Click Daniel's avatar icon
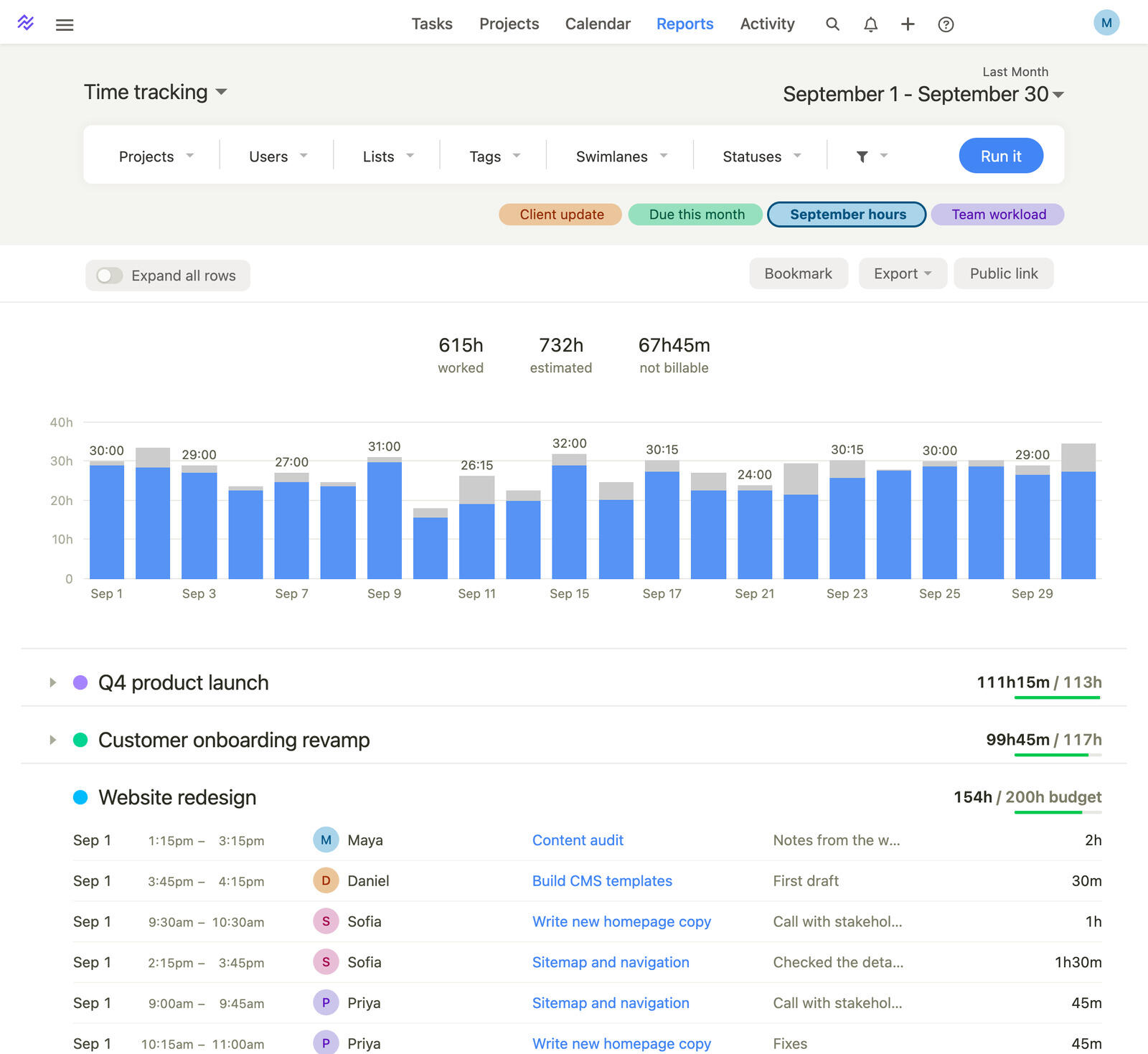Viewport: 1148px width, 1054px height. click(x=326, y=881)
